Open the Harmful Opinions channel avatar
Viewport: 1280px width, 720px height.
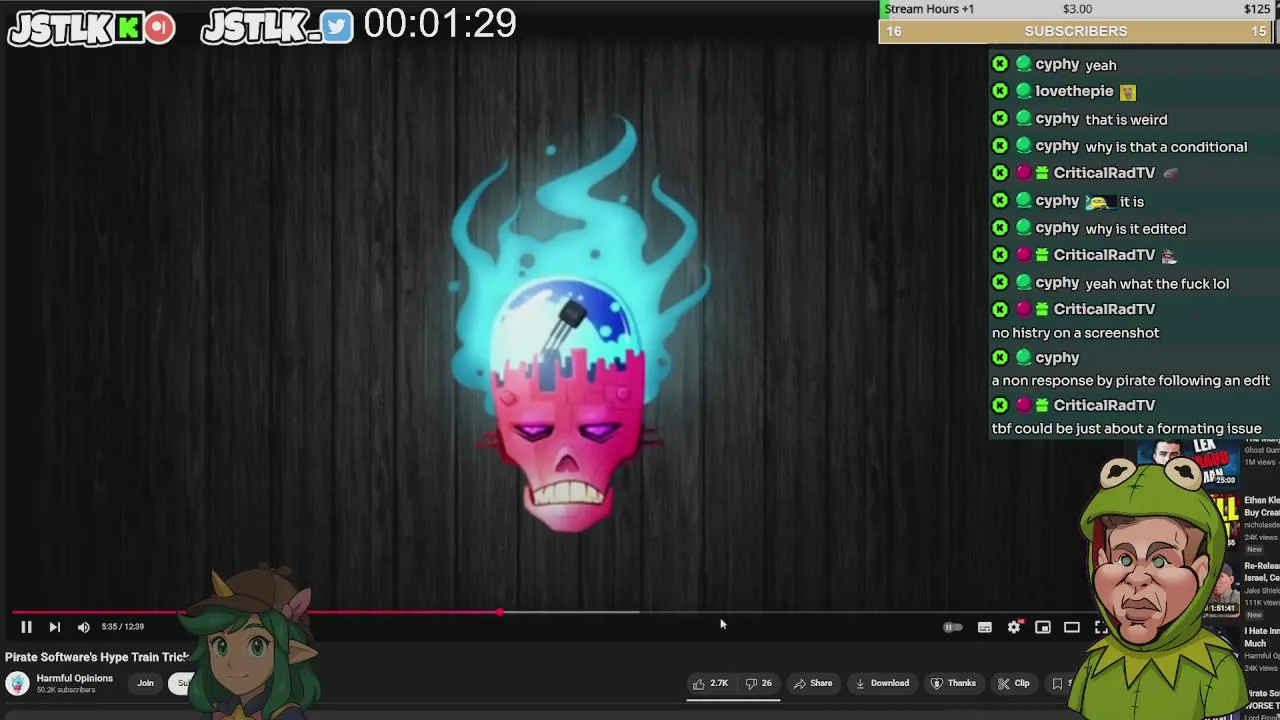[x=16, y=683]
